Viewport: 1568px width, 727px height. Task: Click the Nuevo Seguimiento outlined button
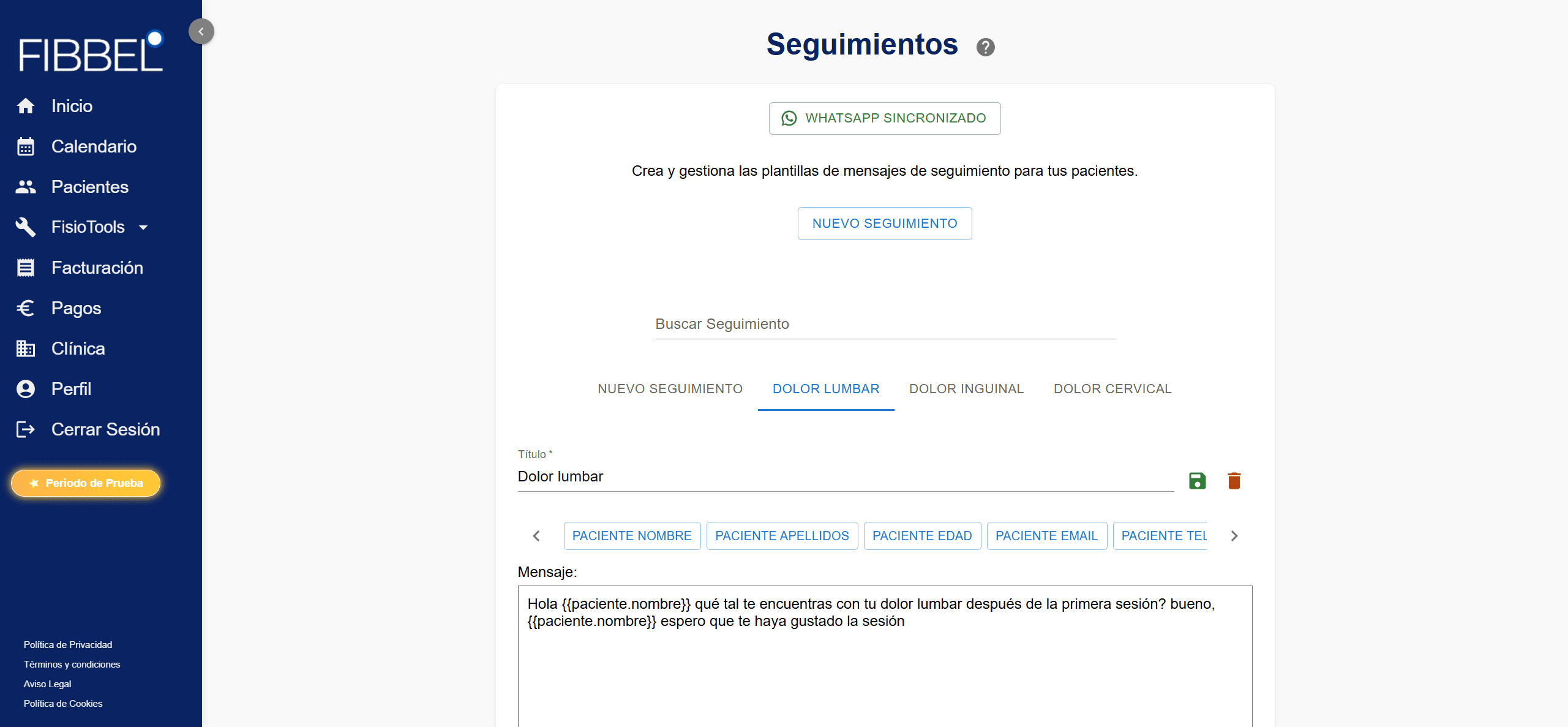(884, 224)
